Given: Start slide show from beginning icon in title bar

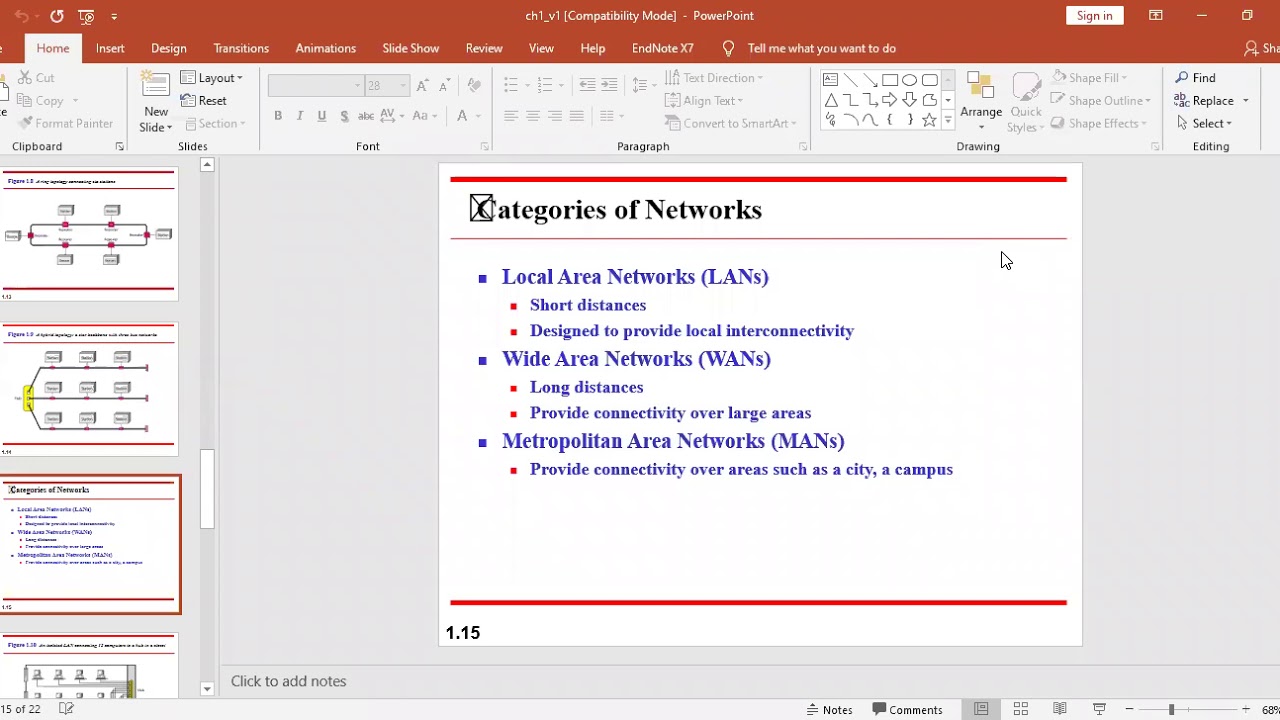Looking at the screenshot, I should 86,16.
